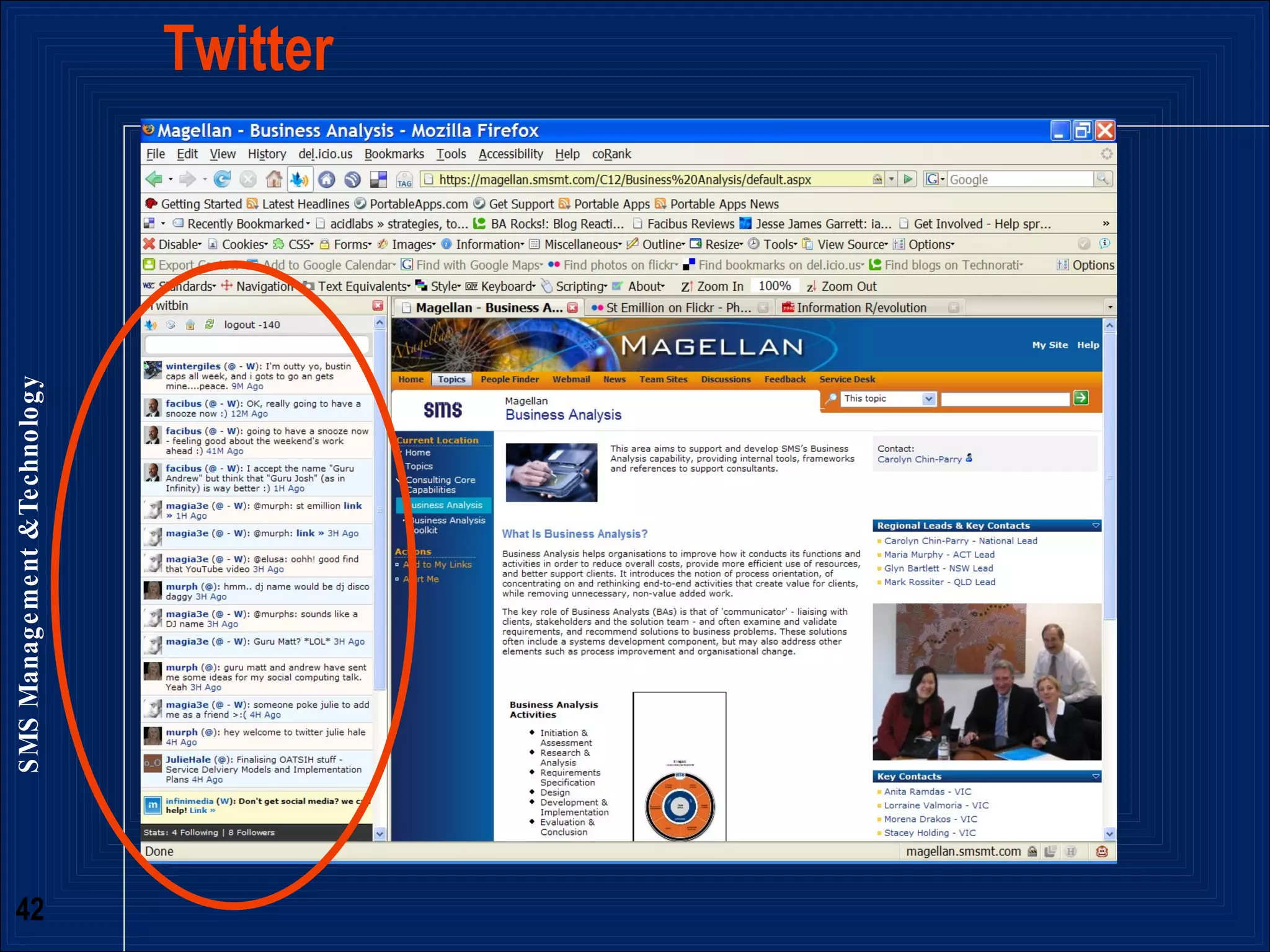Click the Twitbin refresh green arrows icon
1270x952 pixels.
tap(210, 325)
